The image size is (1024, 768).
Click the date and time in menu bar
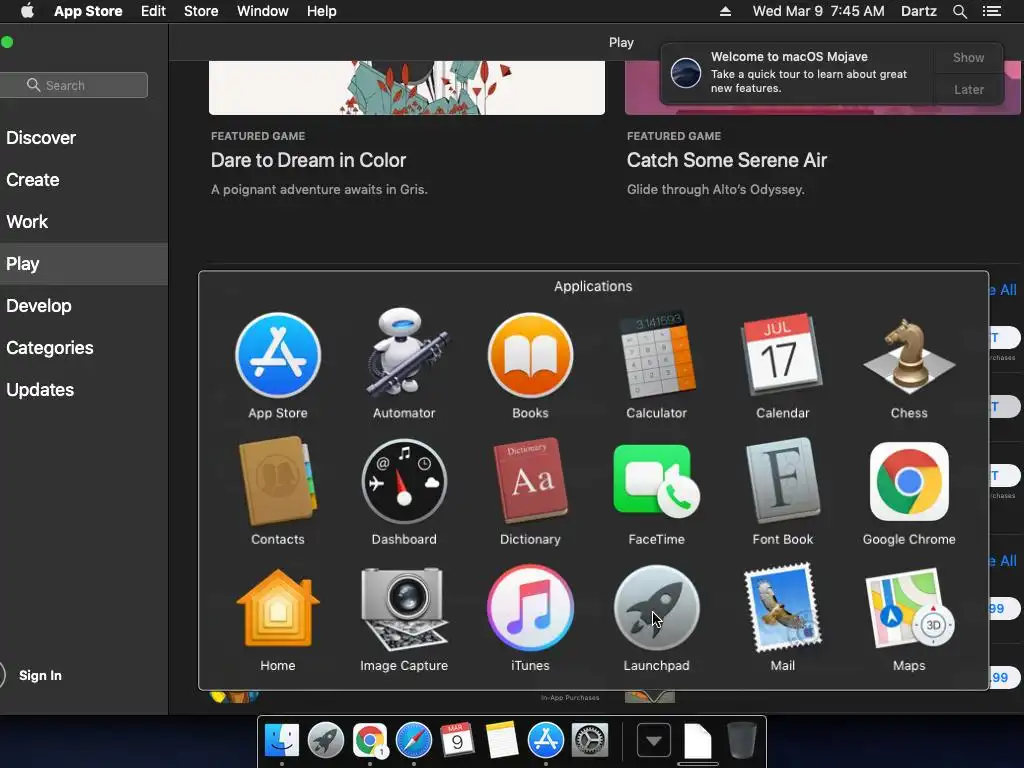(x=818, y=11)
